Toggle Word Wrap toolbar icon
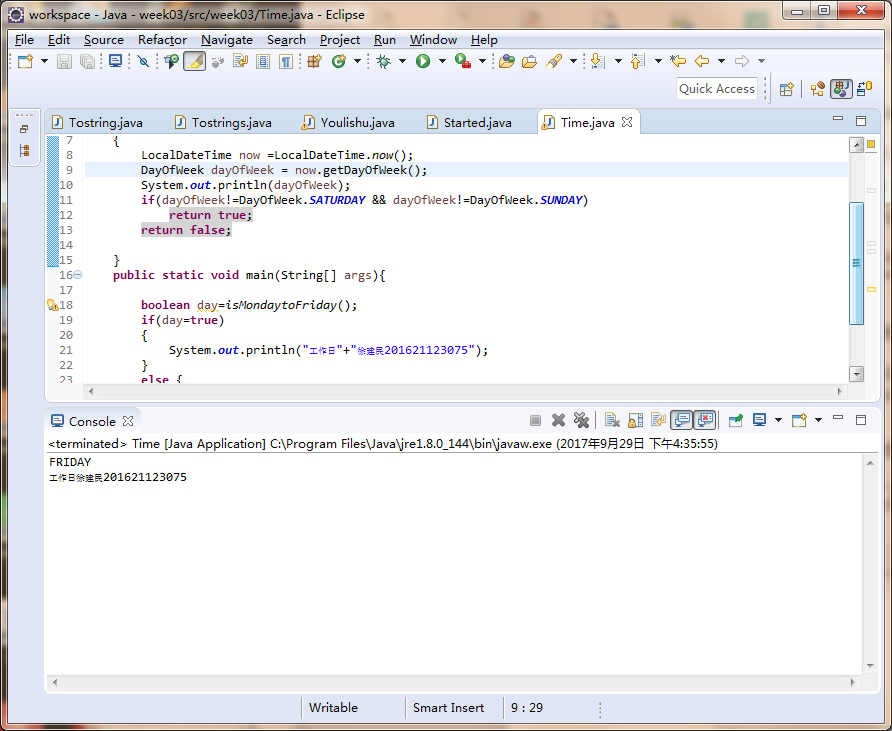 click(240, 61)
